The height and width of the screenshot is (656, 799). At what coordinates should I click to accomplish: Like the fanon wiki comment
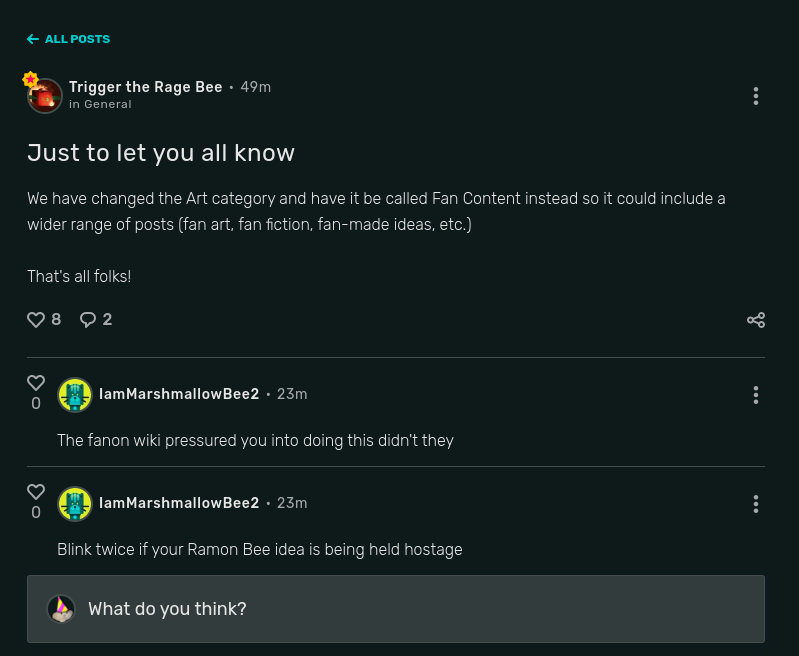pos(36,383)
